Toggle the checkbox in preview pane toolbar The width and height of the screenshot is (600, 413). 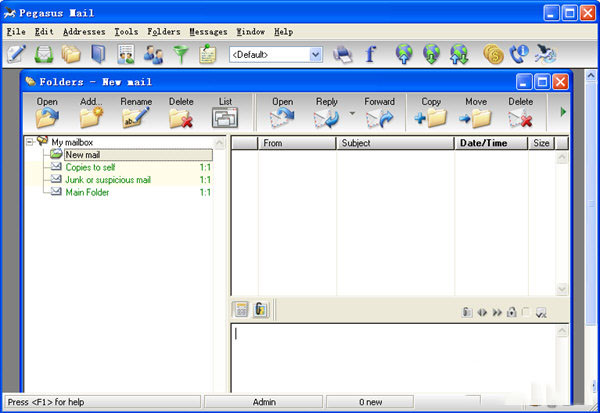(x=526, y=312)
